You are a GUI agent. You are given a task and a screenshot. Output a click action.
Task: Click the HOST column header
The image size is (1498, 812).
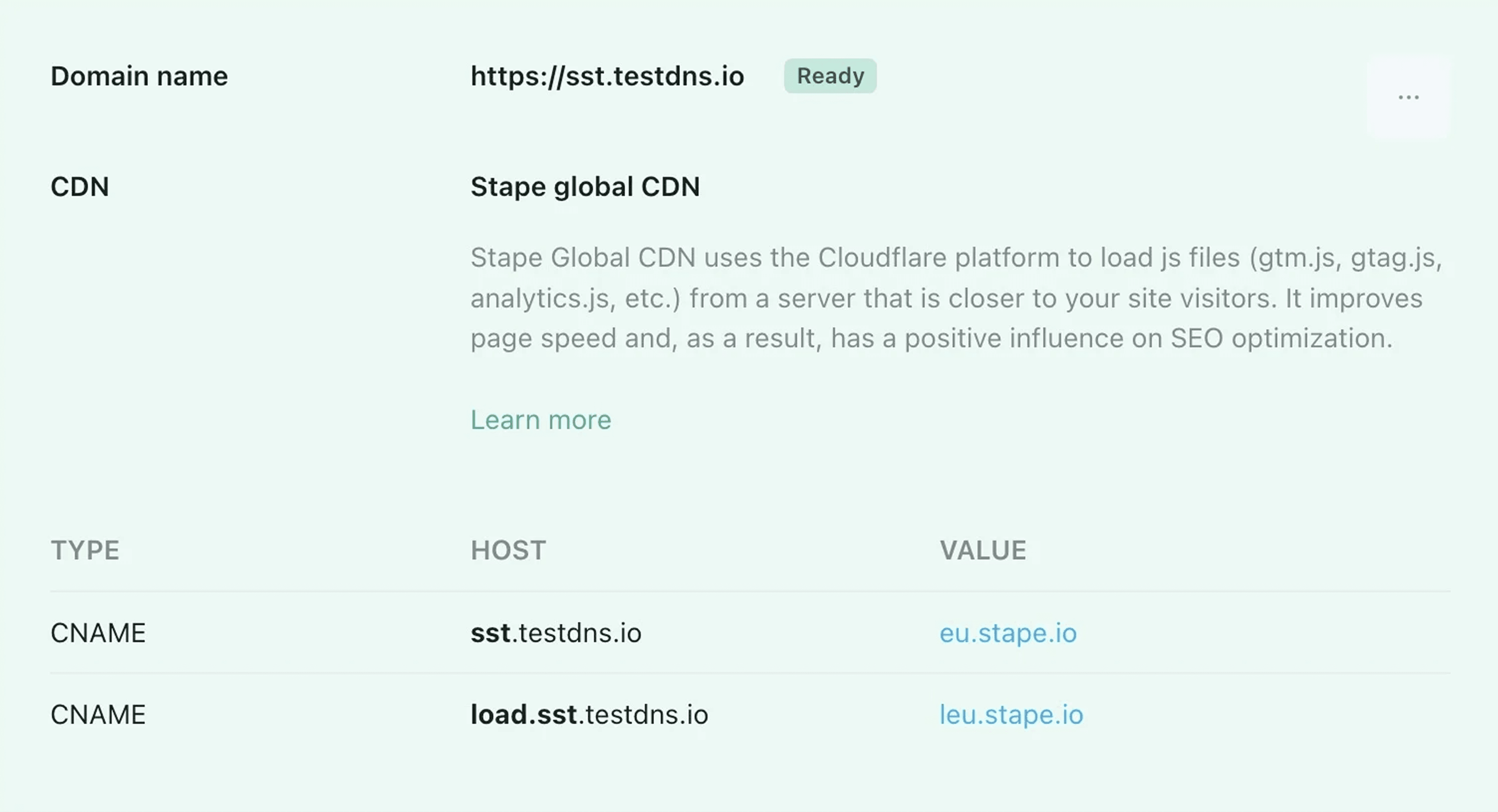508,549
